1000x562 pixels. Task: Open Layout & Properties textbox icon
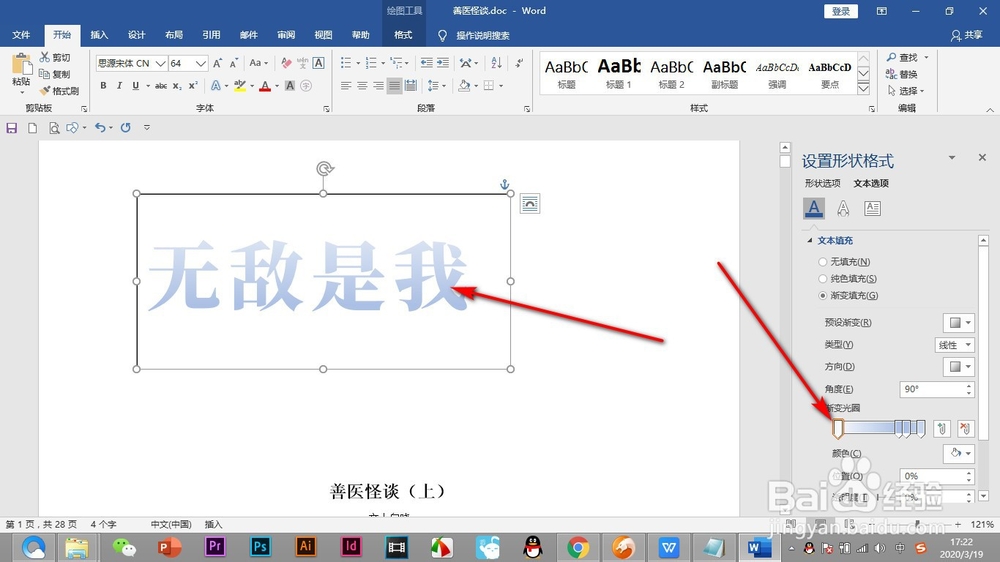(x=872, y=208)
